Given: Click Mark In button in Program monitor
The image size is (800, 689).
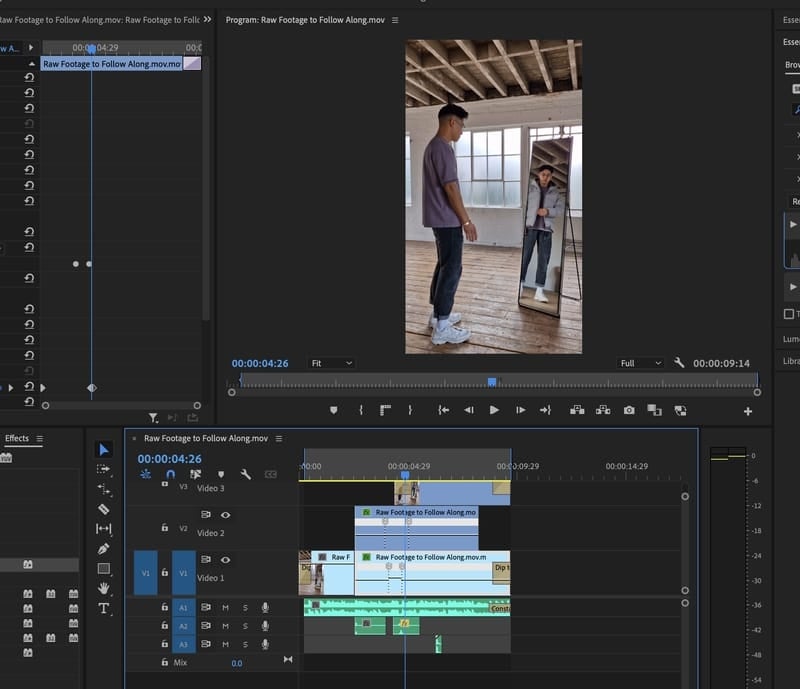Looking at the screenshot, I should coord(361,410).
